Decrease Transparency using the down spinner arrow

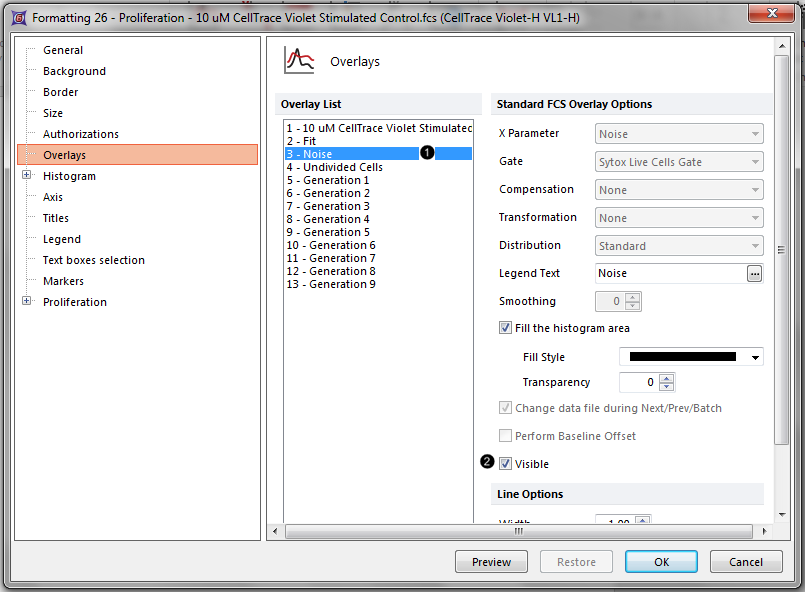(x=667, y=387)
